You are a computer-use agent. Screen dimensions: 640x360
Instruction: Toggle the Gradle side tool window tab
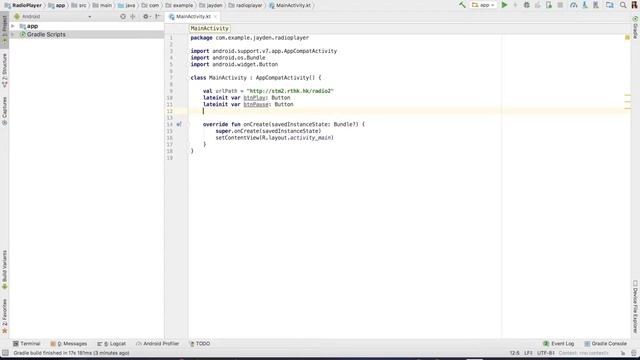point(635,28)
